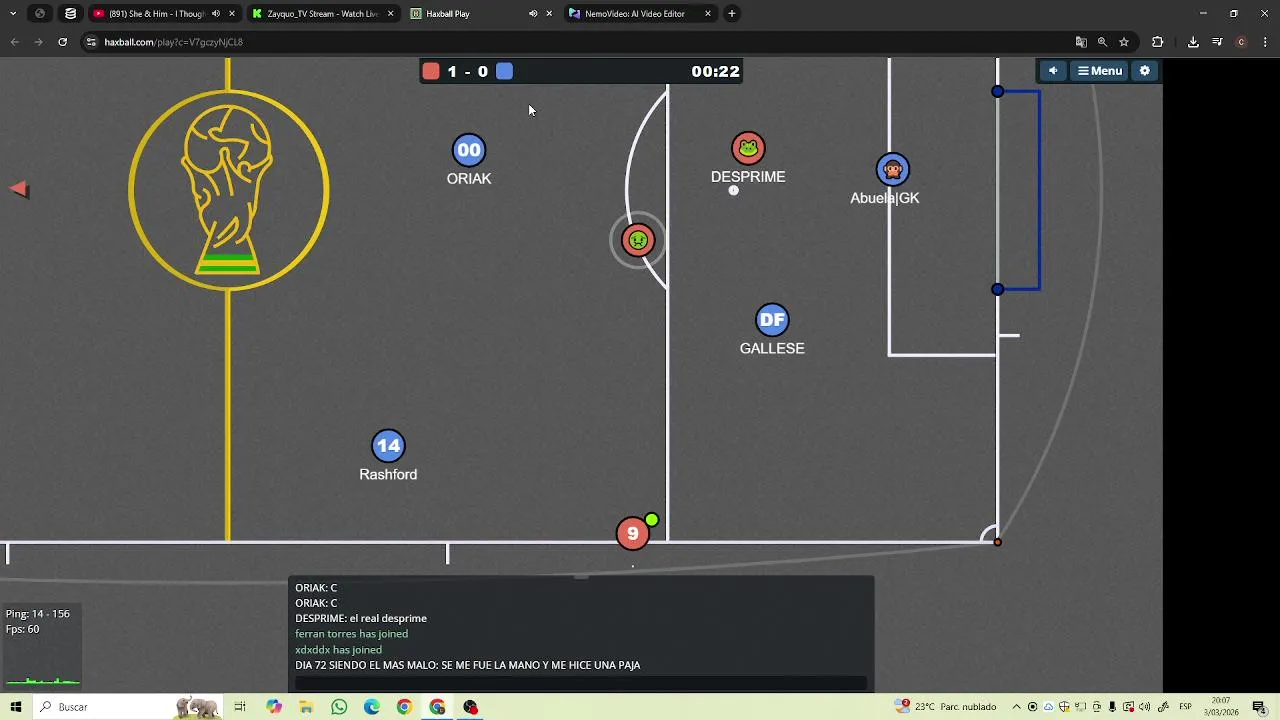Toggle Haxball sound with the speaker button
Viewport: 1280px width, 720px height.
[1052, 71]
